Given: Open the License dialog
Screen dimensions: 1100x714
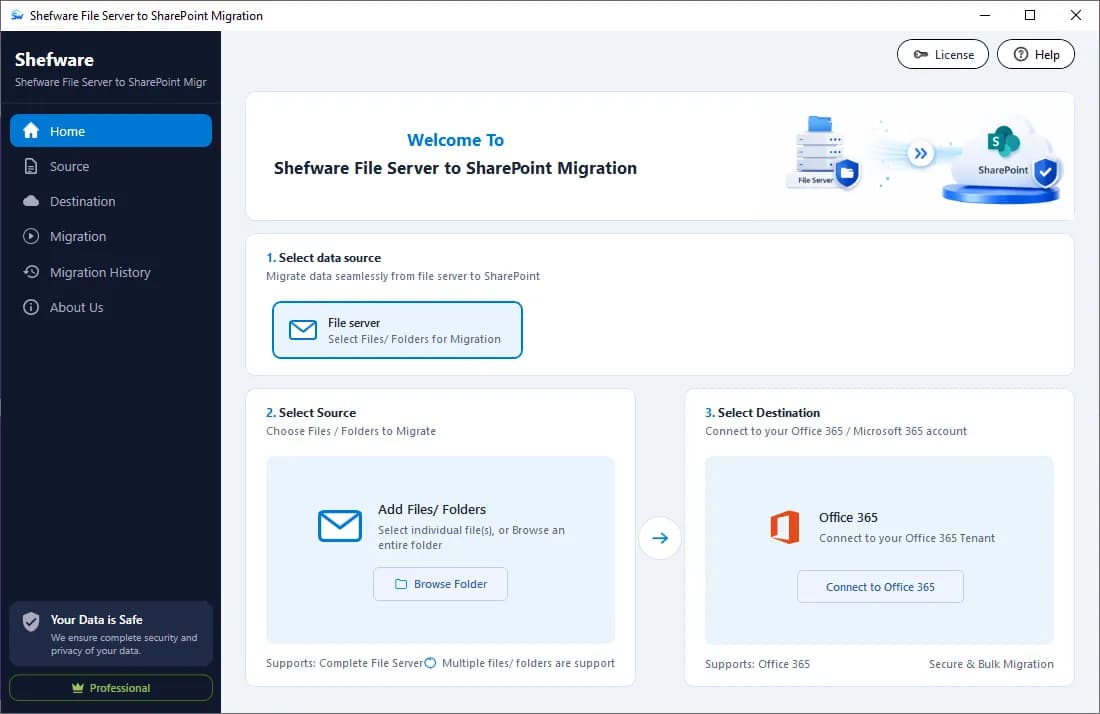Looking at the screenshot, I should pyautogui.click(x=942, y=54).
